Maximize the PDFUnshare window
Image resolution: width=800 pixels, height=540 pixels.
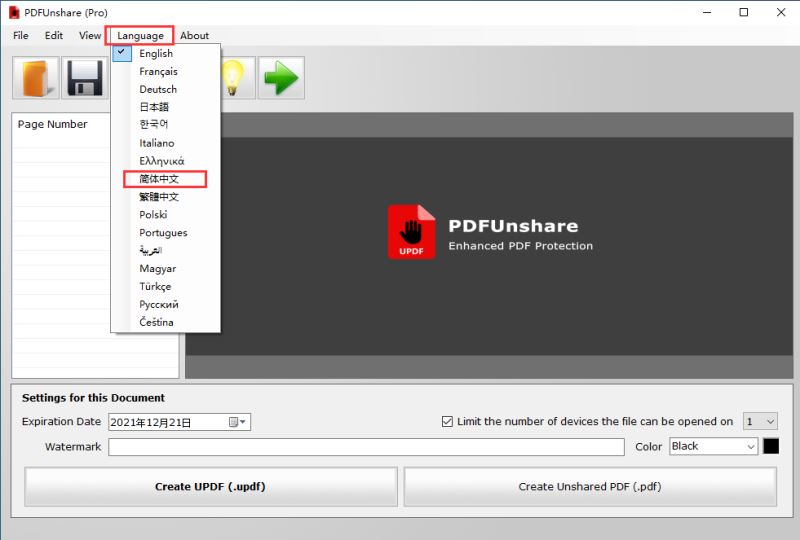pos(744,12)
